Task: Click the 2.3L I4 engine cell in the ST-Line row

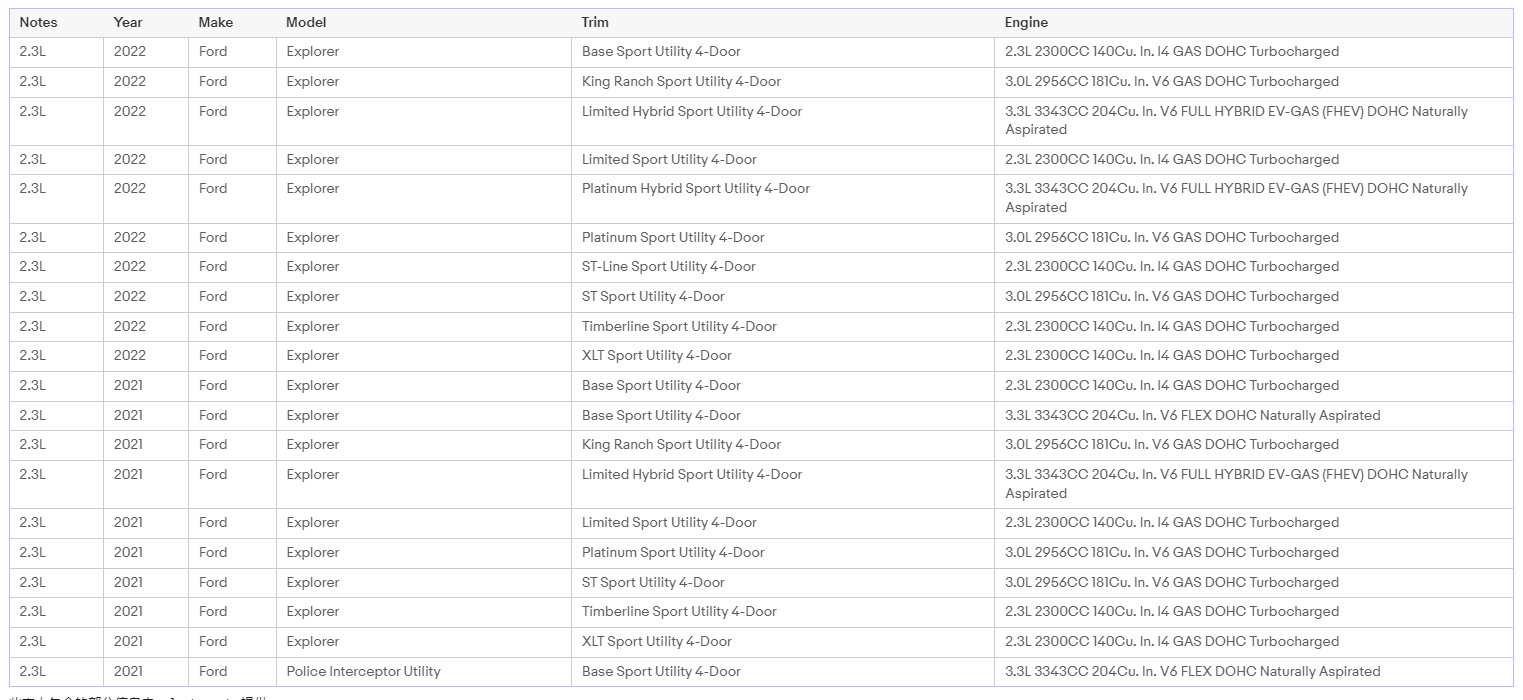Action: click(1172, 266)
